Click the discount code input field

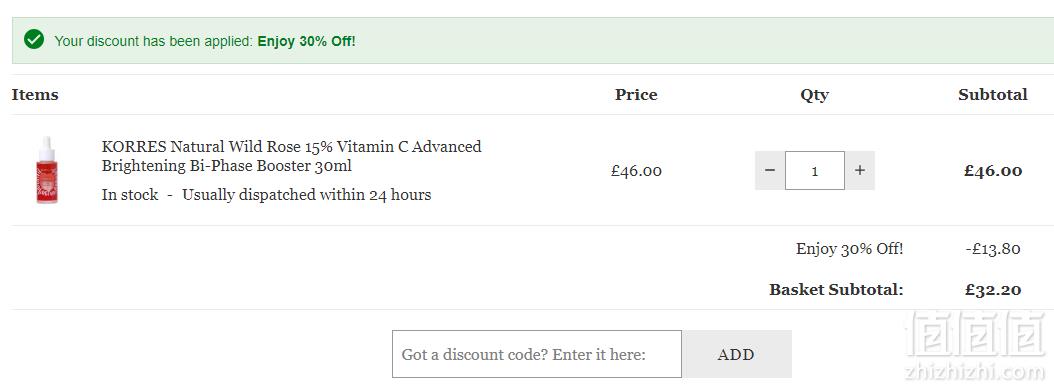point(536,354)
